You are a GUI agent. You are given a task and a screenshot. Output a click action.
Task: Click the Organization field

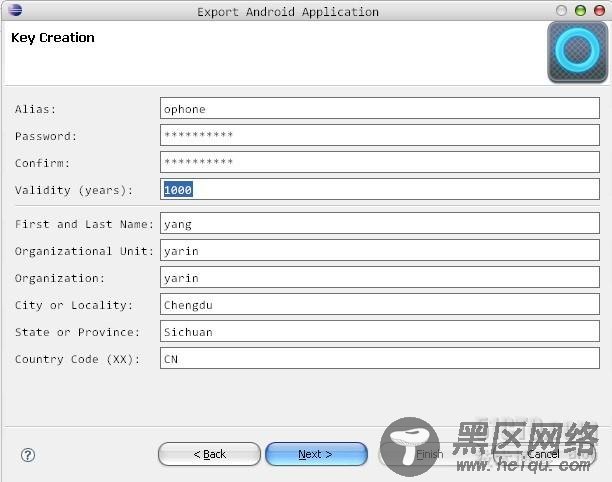coord(380,277)
